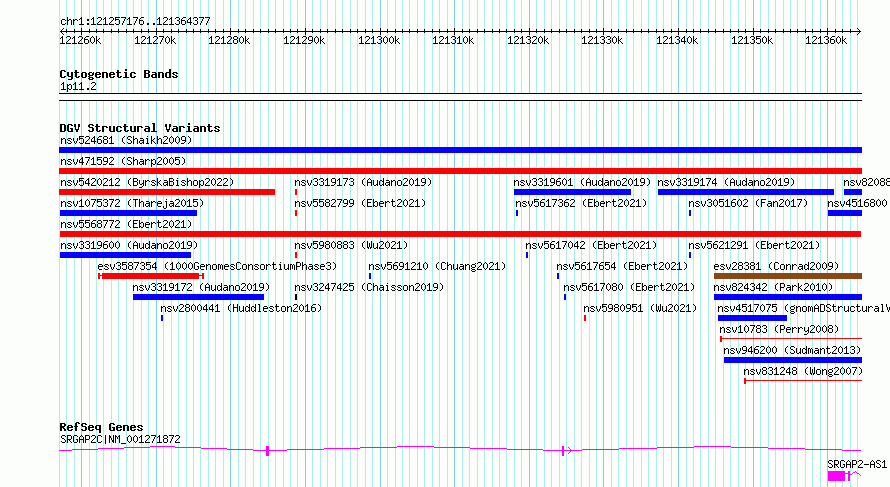Select the long red bar of nsv471592
This screenshot has width=890, height=487.
(x=460, y=171)
